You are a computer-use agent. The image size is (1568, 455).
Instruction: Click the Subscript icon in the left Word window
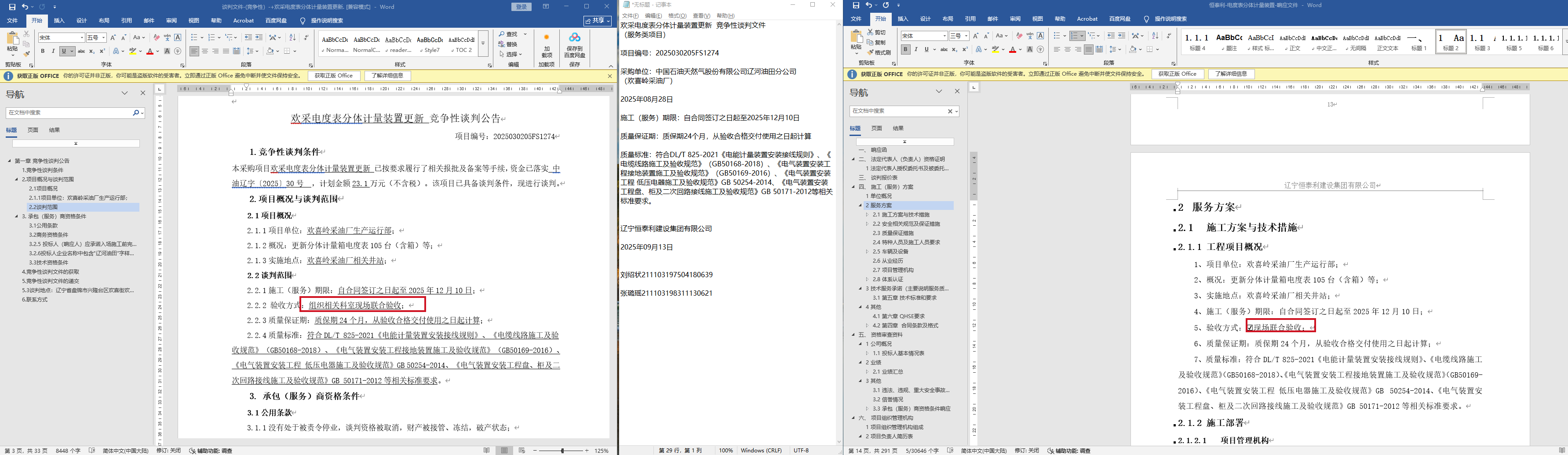pyautogui.click(x=92, y=51)
